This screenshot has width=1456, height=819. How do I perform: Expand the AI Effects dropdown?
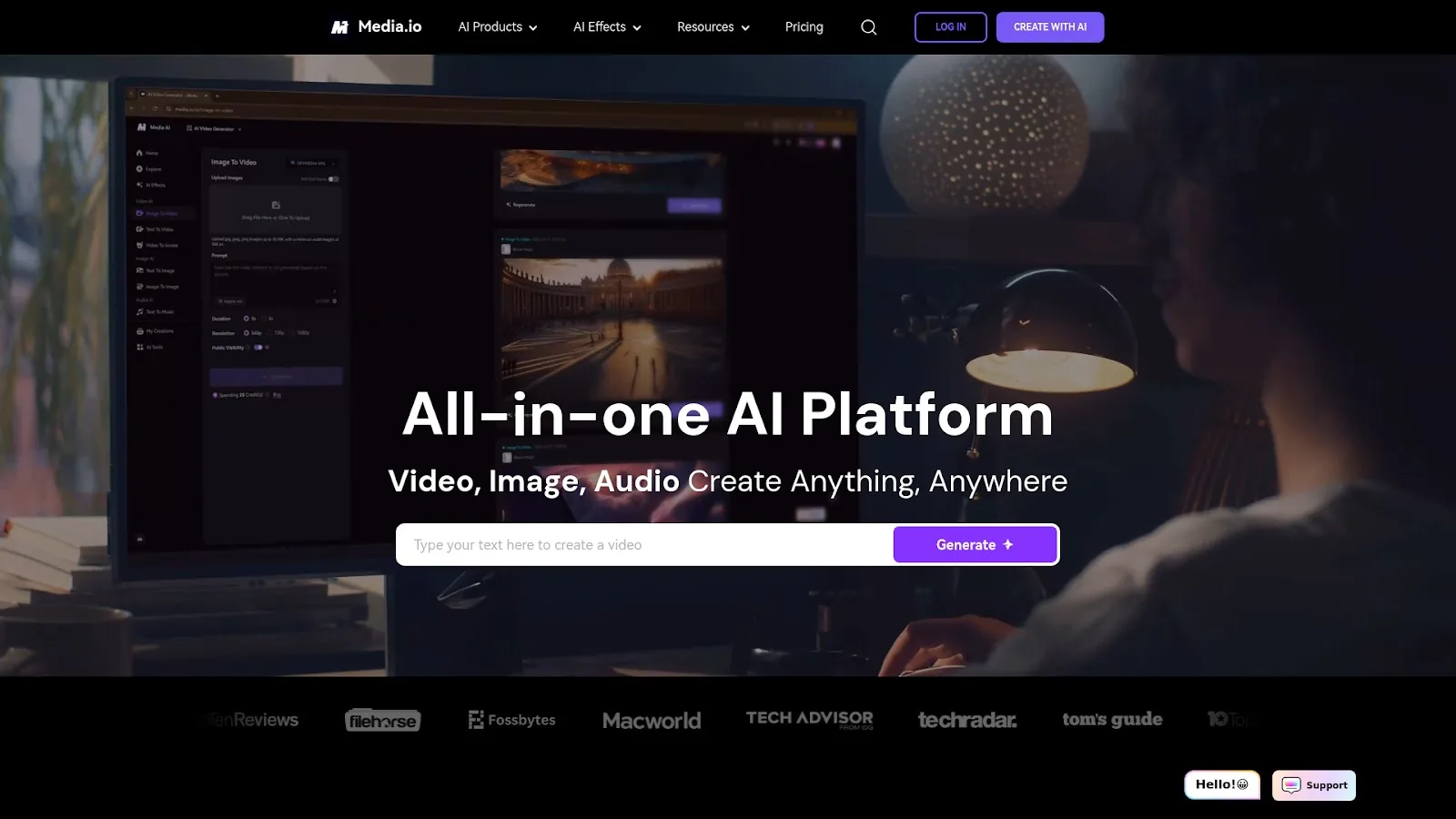pos(607,27)
